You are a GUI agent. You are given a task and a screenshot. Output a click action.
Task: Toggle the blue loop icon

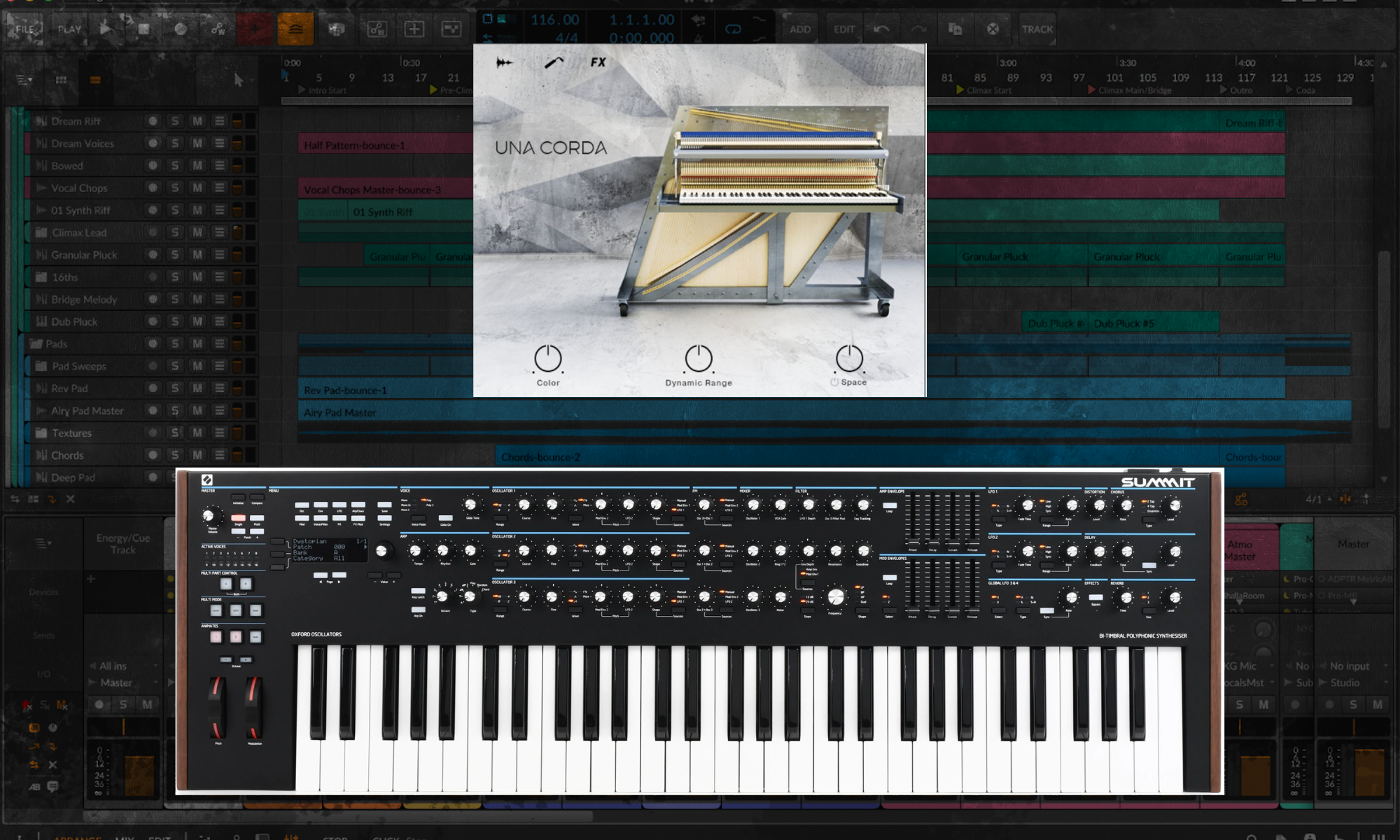point(733,29)
